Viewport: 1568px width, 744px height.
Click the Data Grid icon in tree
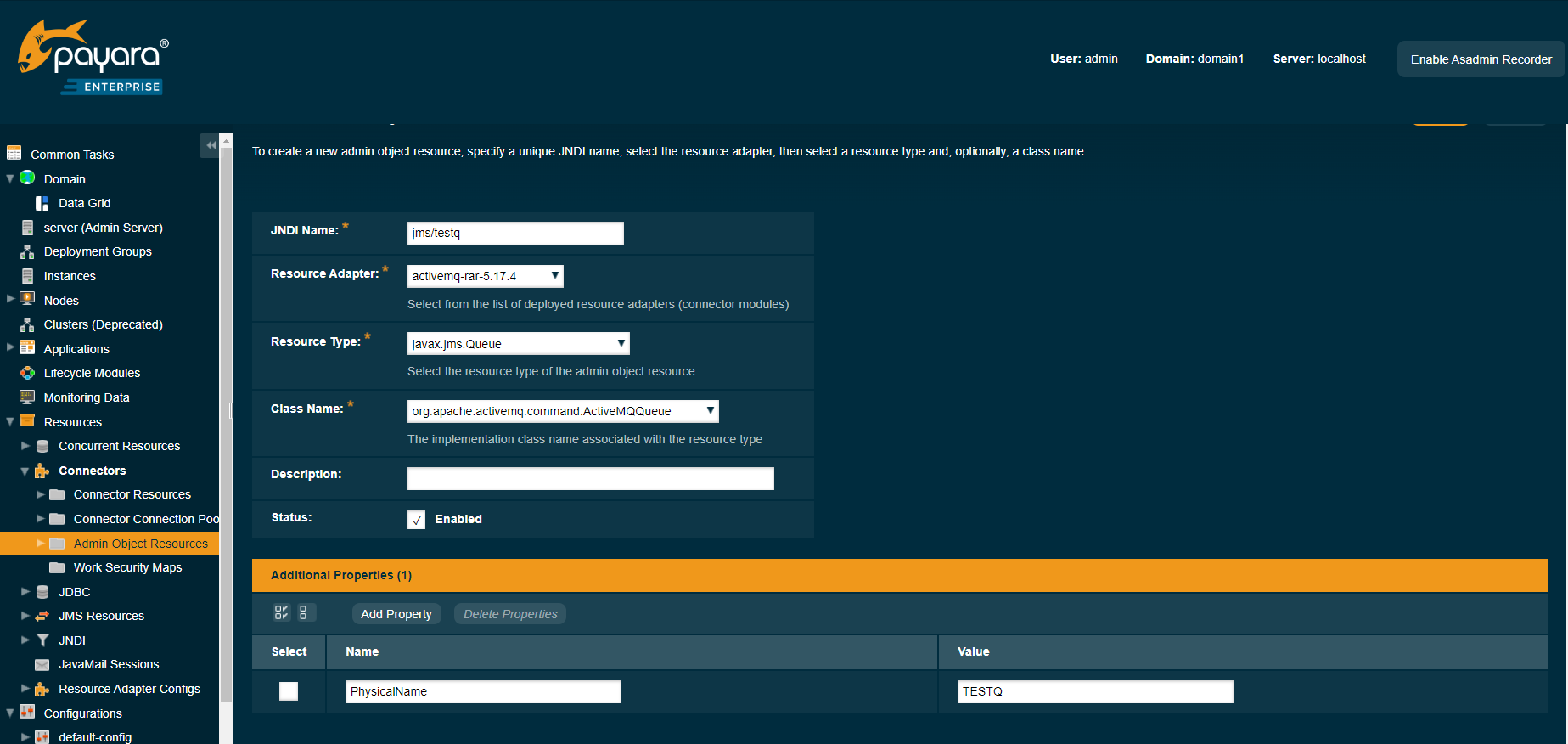click(x=42, y=203)
